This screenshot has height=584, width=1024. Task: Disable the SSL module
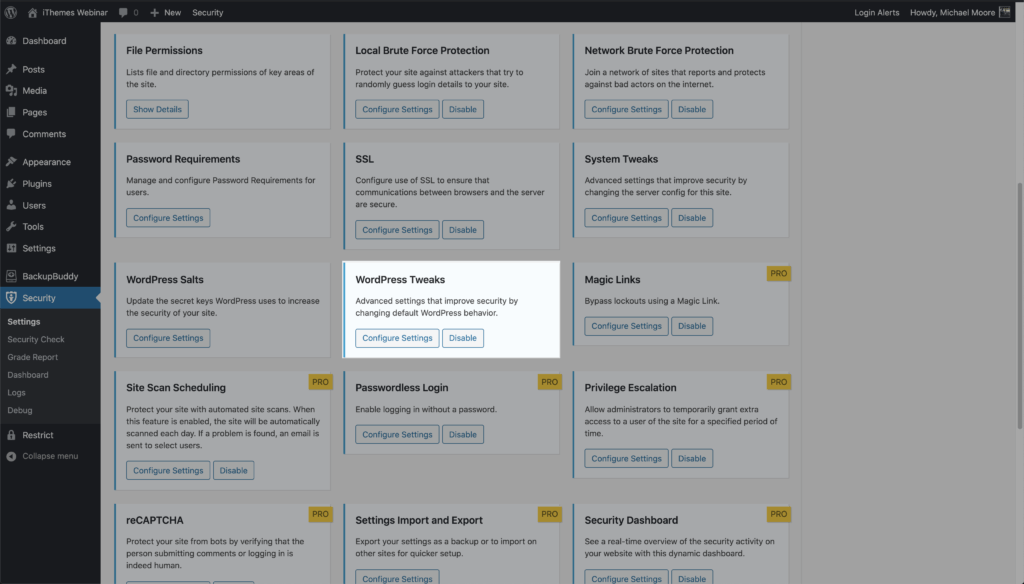(x=462, y=230)
